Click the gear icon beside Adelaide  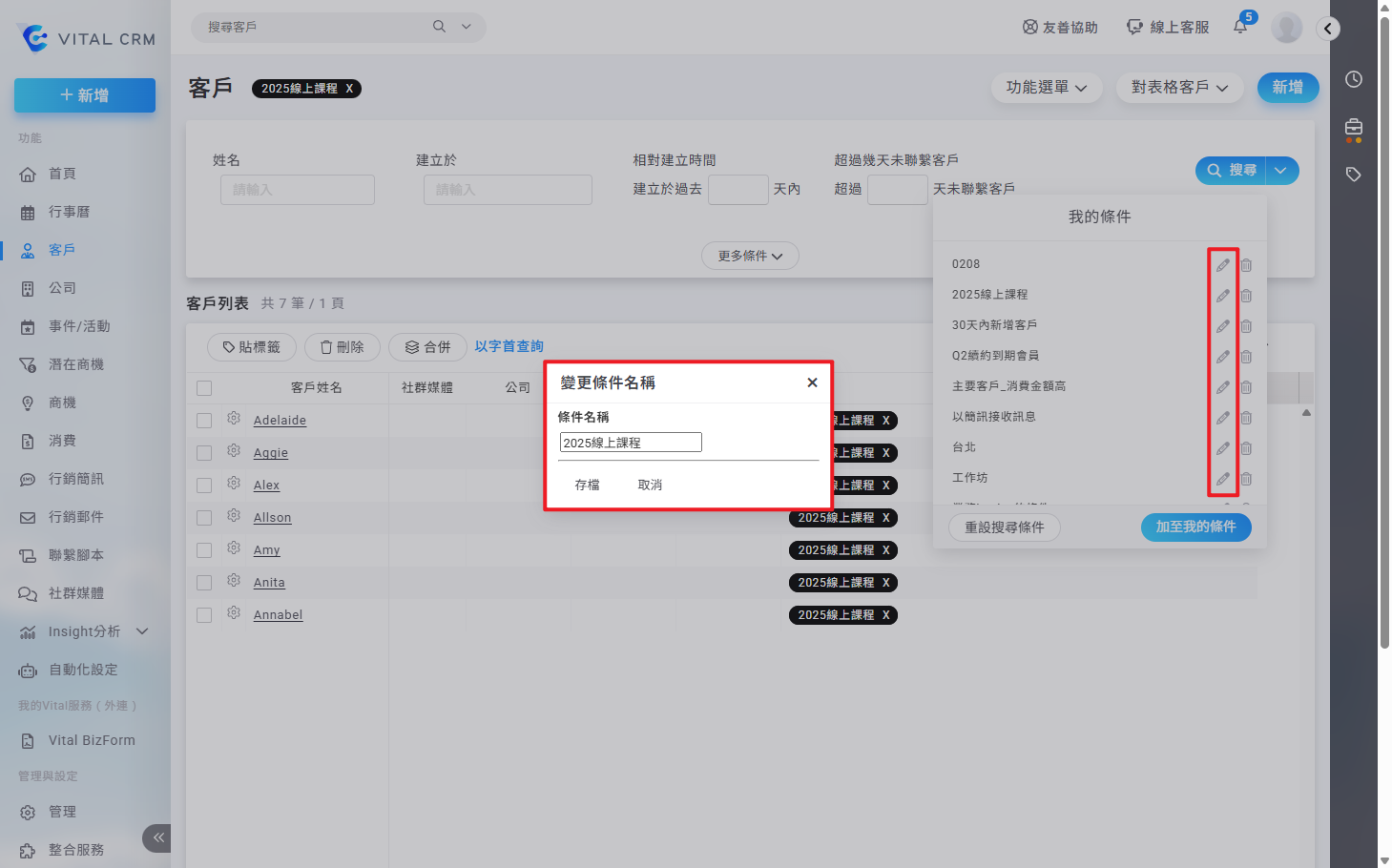pyautogui.click(x=234, y=419)
